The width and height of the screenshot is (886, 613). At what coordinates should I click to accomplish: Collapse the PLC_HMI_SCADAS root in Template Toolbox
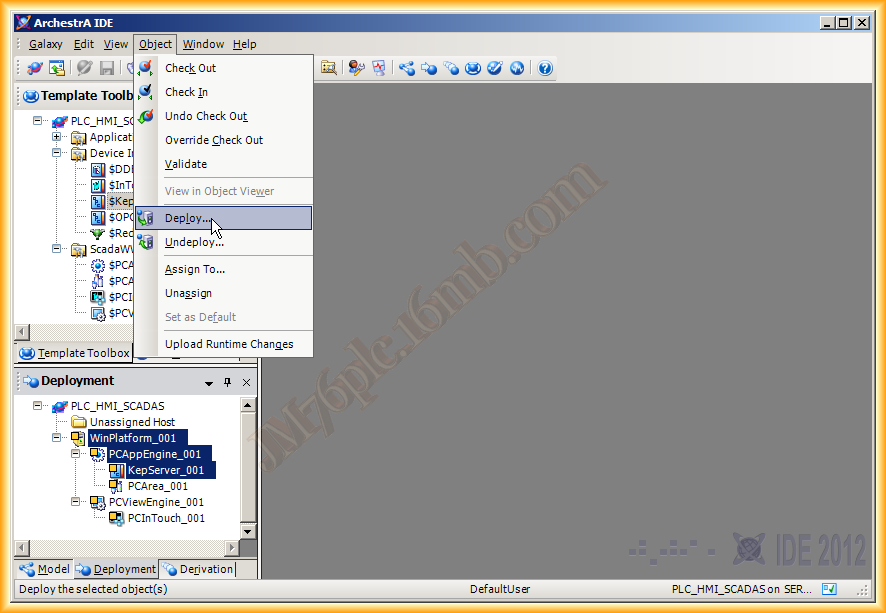[38, 121]
